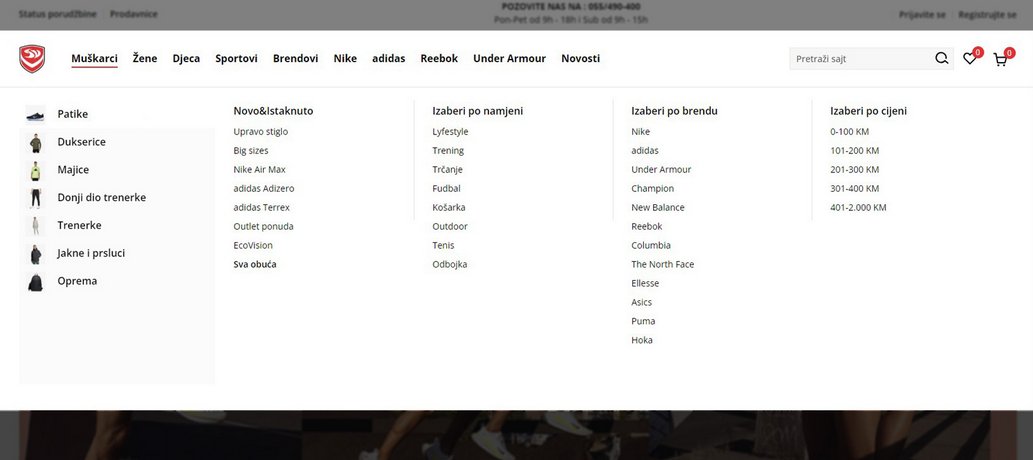Click the red shield site logo
This screenshot has width=1033, height=460.
[x=32, y=59]
